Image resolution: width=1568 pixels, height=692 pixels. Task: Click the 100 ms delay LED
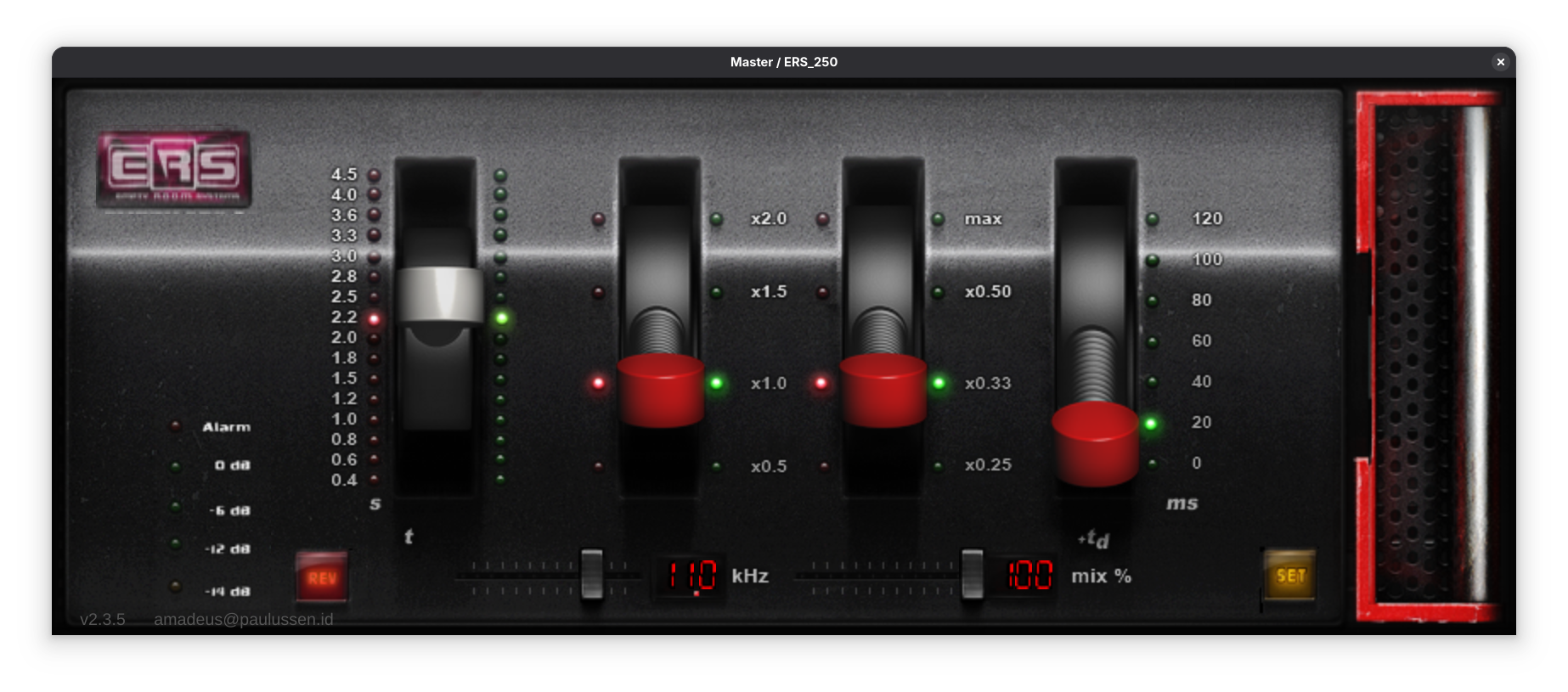(x=1153, y=260)
